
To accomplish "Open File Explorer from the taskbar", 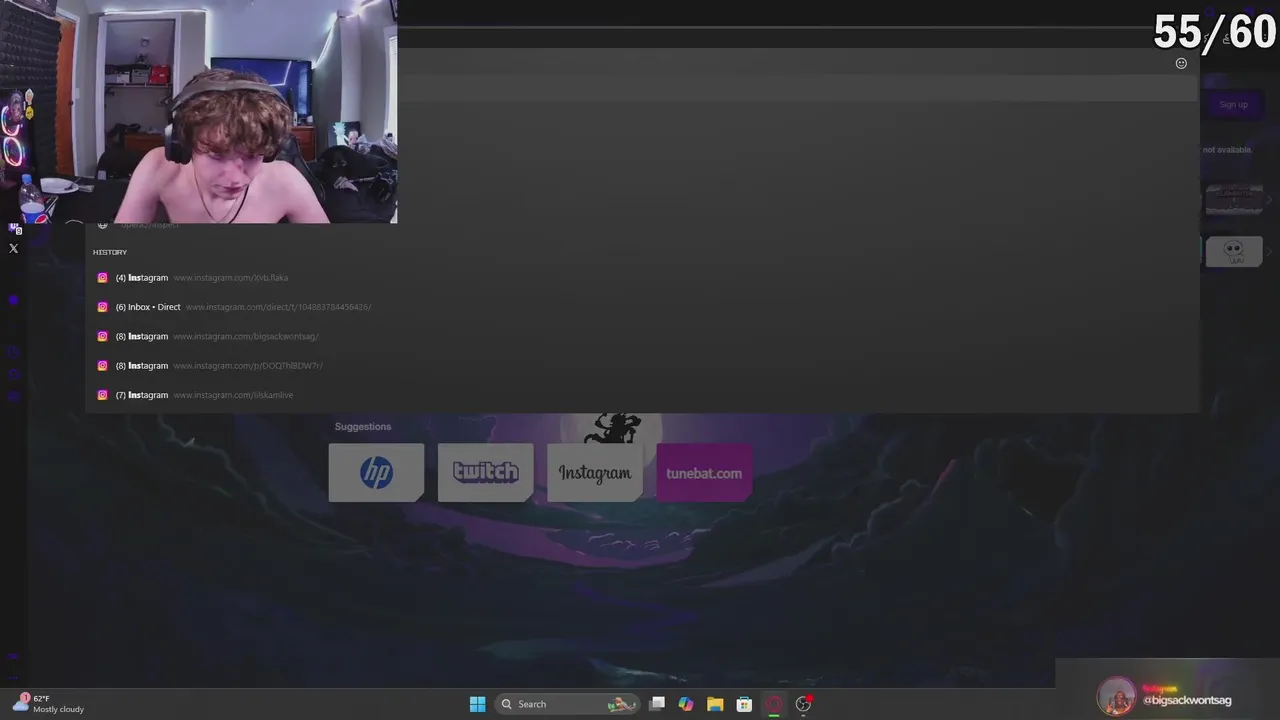I will coord(715,704).
